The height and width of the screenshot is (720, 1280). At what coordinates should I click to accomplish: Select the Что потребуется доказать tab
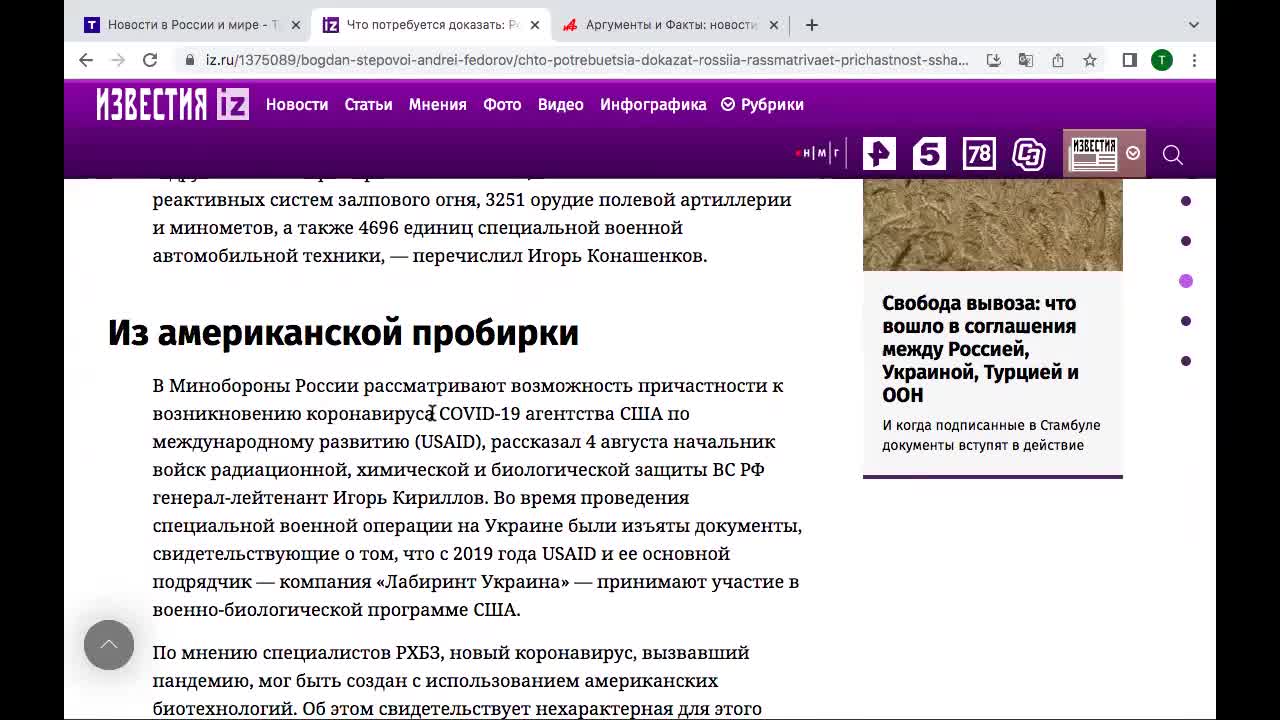click(x=431, y=24)
